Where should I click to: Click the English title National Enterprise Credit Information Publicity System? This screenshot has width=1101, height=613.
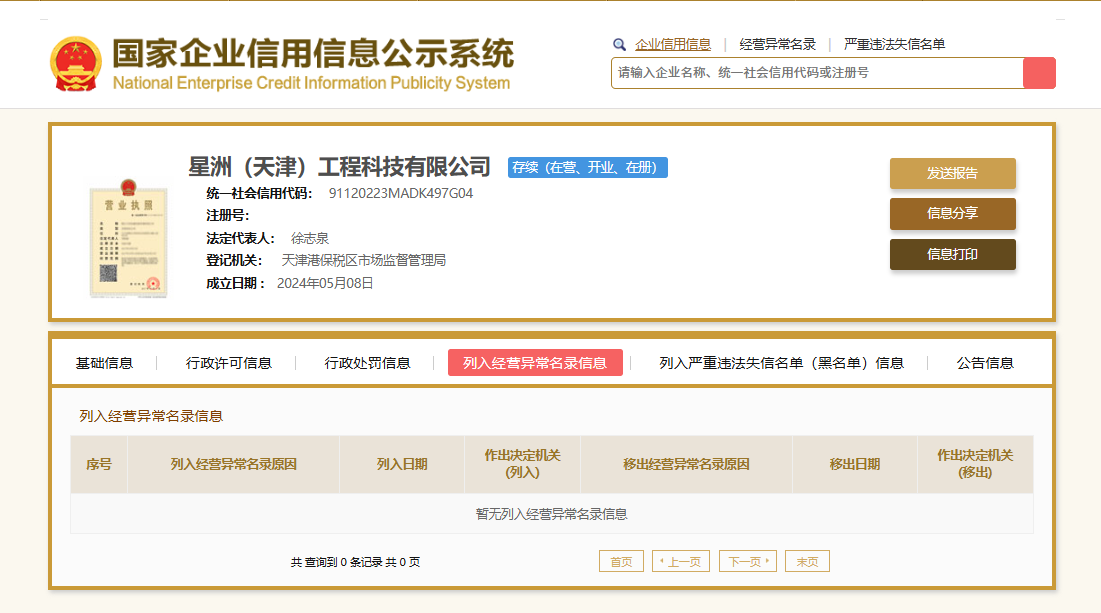click(x=311, y=83)
